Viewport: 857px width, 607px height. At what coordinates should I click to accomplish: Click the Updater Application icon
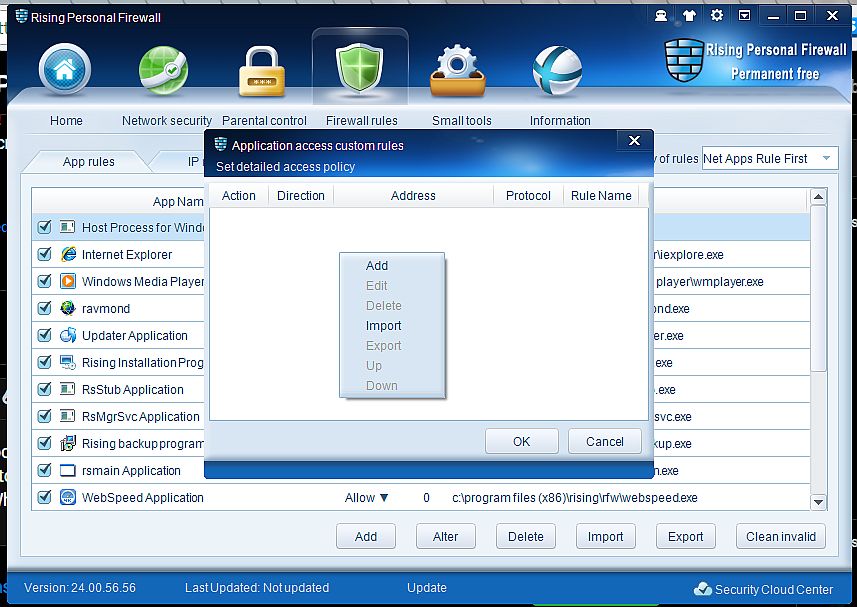(x=68, y=335)
